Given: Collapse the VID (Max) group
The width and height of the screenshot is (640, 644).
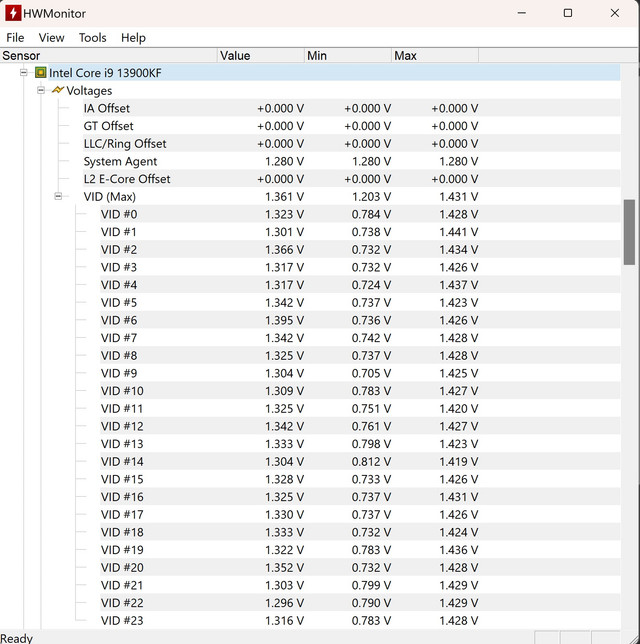Looking at the screenshot, I should pyautogui.click(x=58, y=196).
